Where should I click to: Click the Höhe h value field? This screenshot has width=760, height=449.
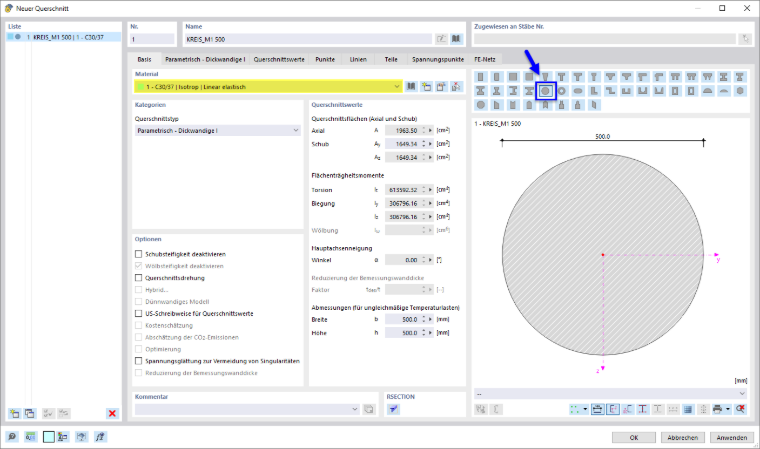point(403,333)
